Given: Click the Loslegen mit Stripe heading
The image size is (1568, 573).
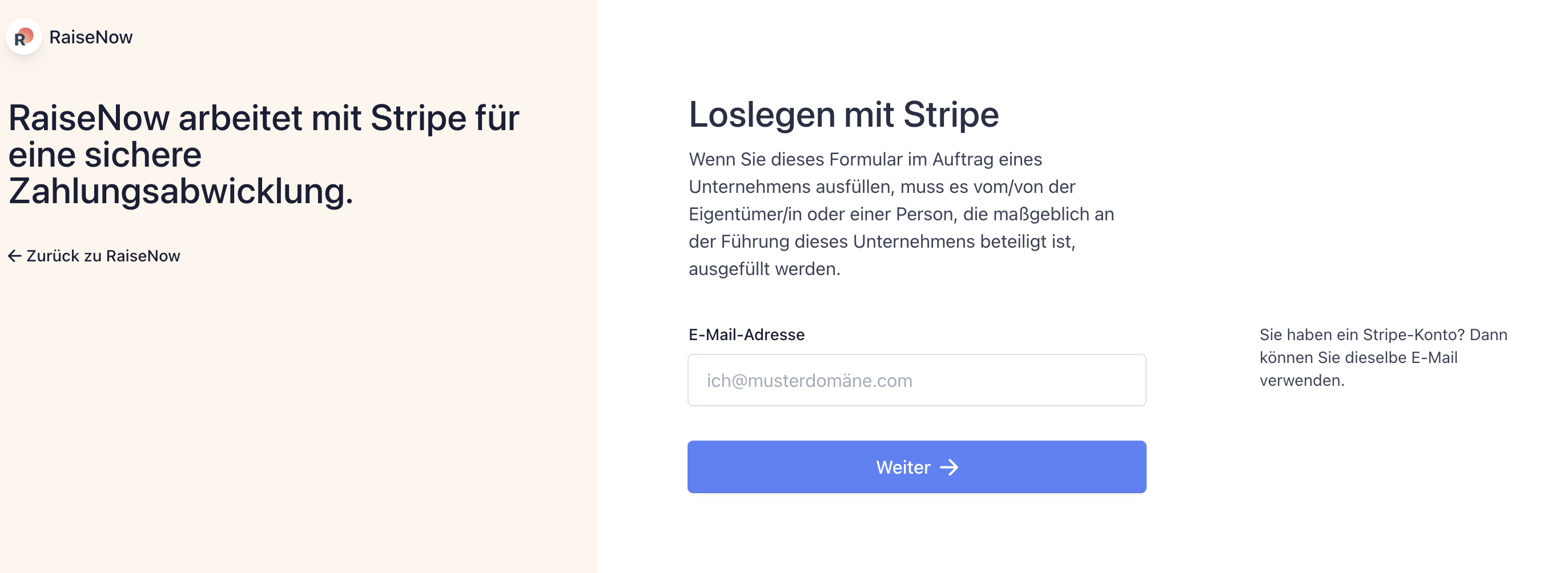Looking at the screenshot, I should click(843, 114).
